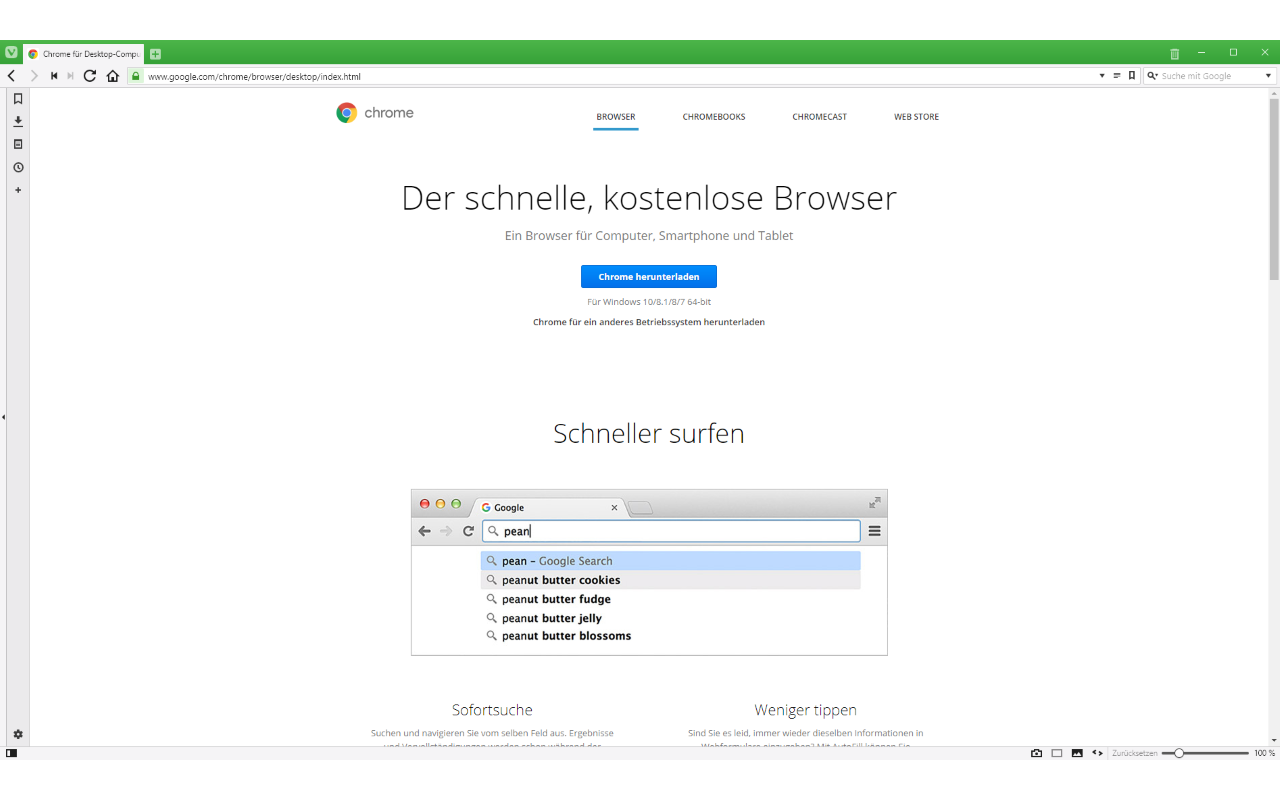1280x800 pixels.
Task: Click the omnibox demo screenshot image
Action: coord(649,572)
